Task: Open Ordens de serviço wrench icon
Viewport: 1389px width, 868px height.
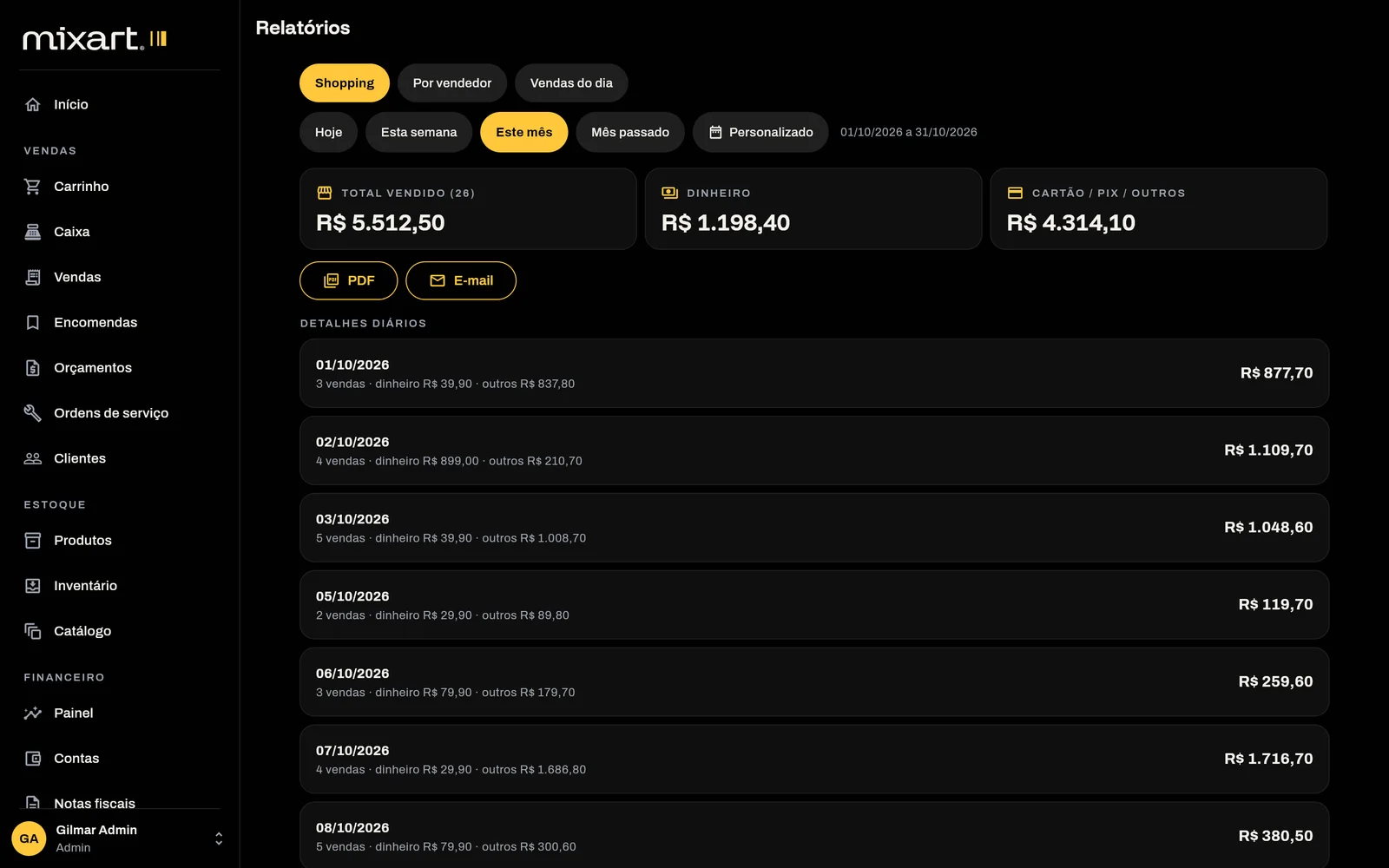Action: tap(33, 413)
